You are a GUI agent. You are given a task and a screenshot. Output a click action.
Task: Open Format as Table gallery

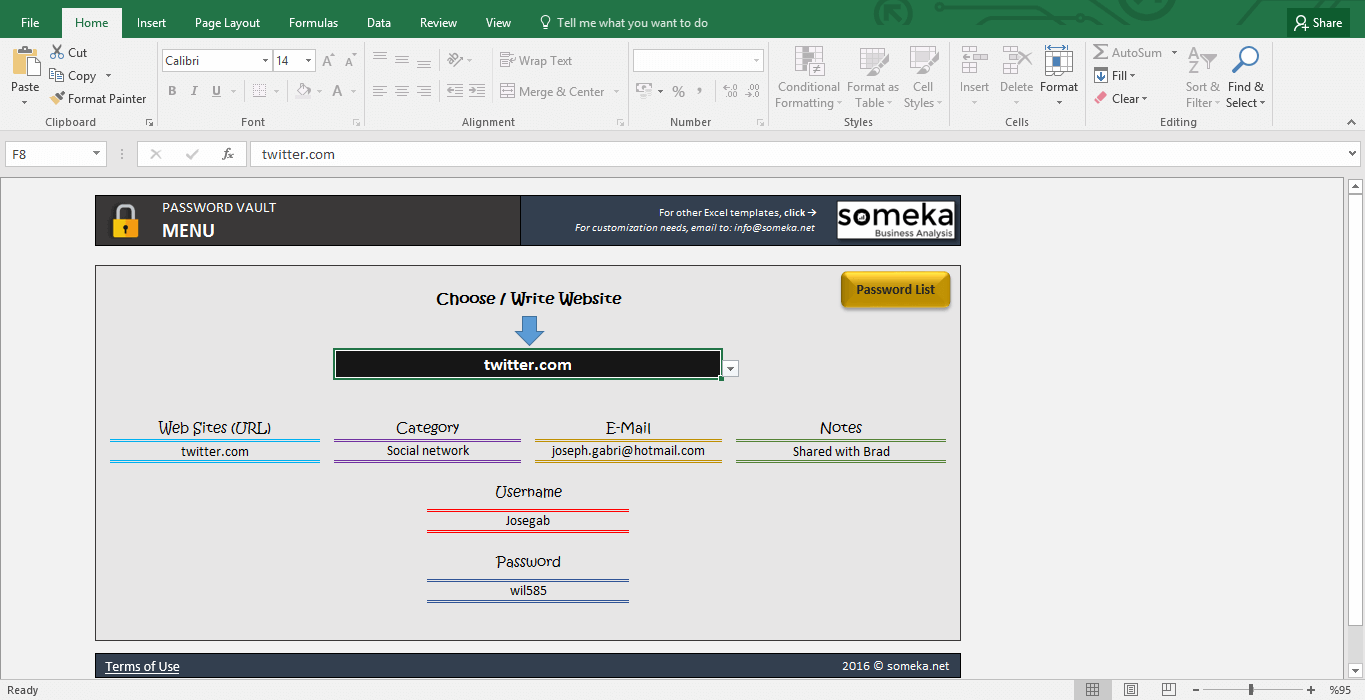pos(872,78)
